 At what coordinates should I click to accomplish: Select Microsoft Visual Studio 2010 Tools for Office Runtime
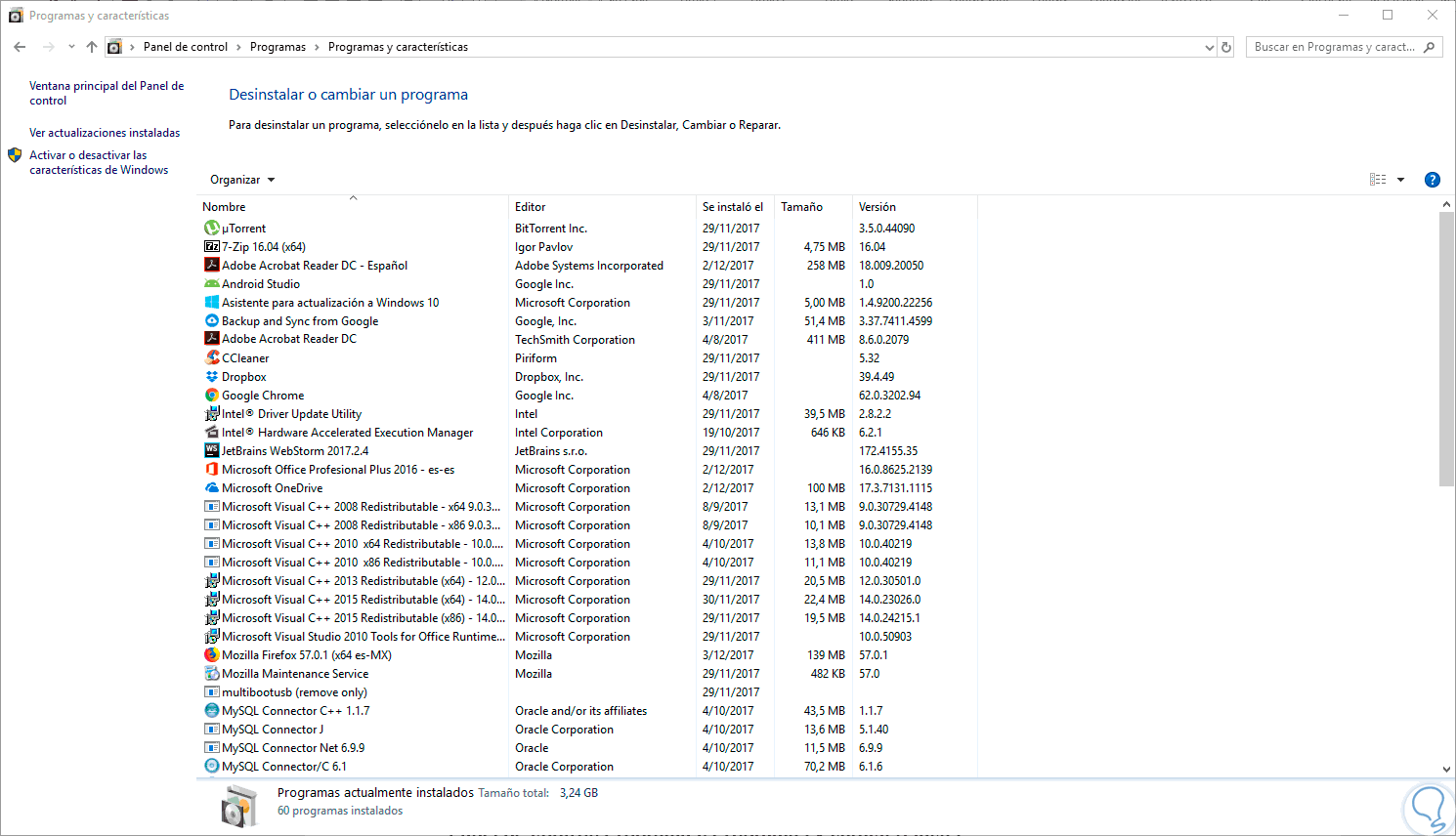coord(586,637)
